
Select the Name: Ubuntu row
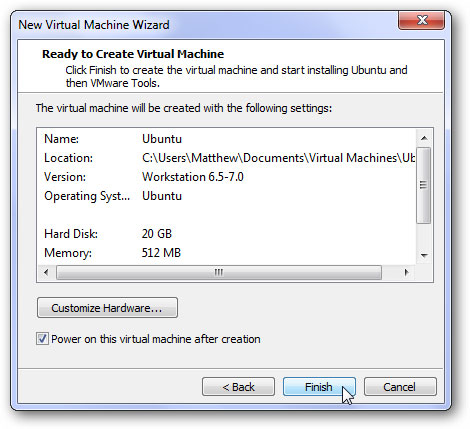227,139
